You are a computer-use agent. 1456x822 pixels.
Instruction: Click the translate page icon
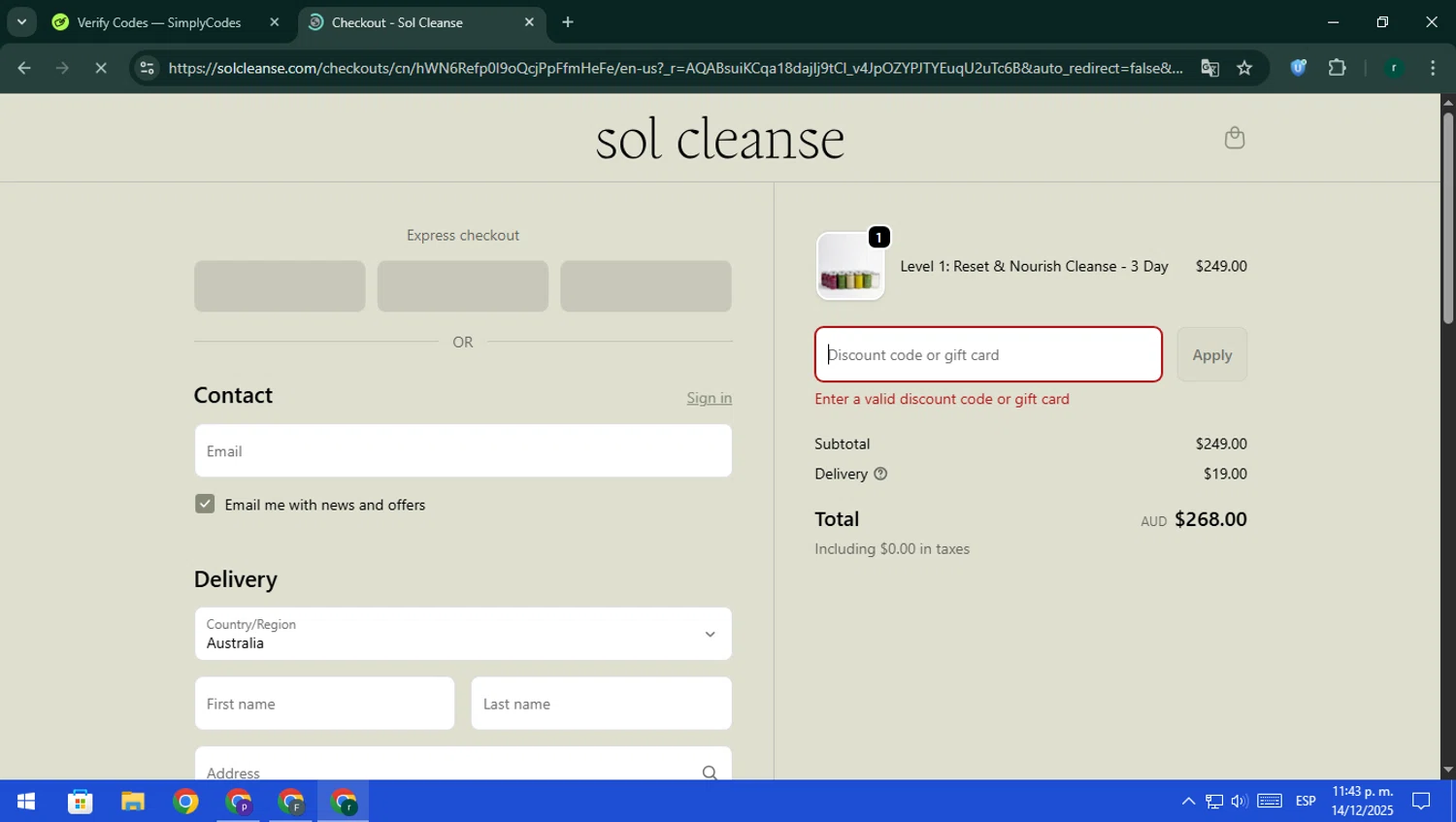click(x=1209, y=68)
